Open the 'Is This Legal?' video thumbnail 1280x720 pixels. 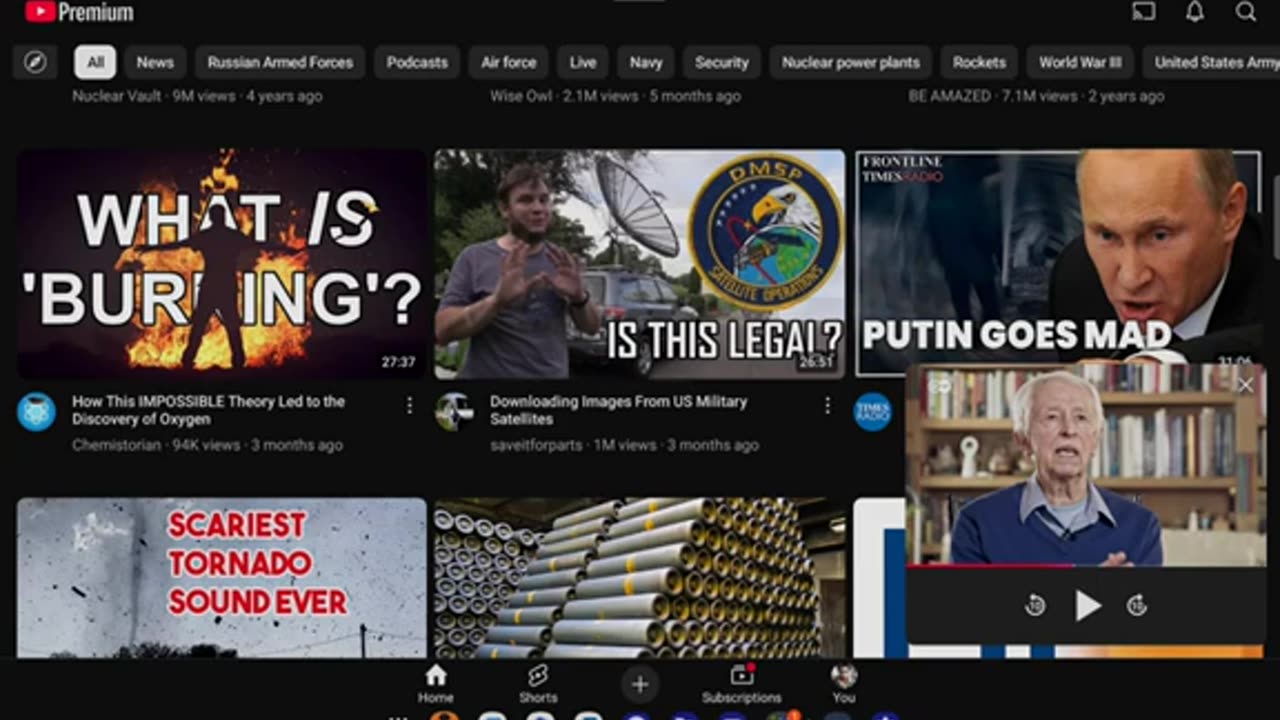(640, 264)
